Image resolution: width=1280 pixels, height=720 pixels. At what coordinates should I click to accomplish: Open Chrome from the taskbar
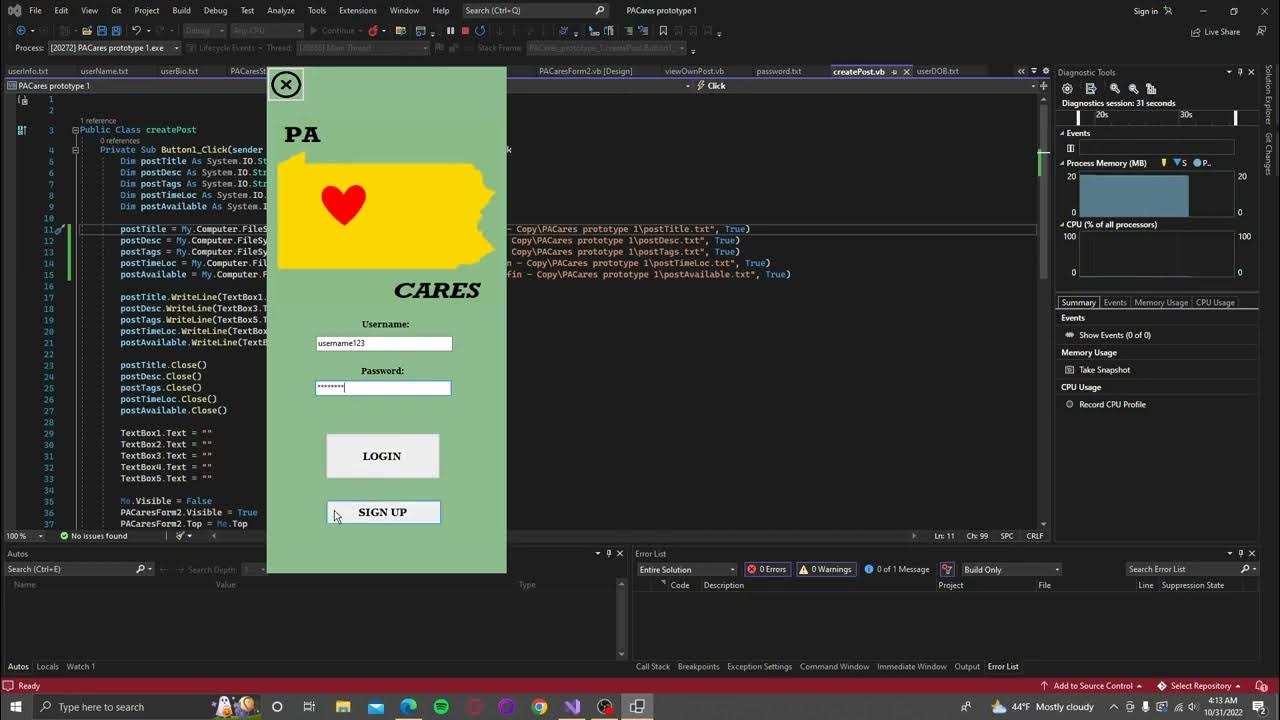tap(539, 707)
